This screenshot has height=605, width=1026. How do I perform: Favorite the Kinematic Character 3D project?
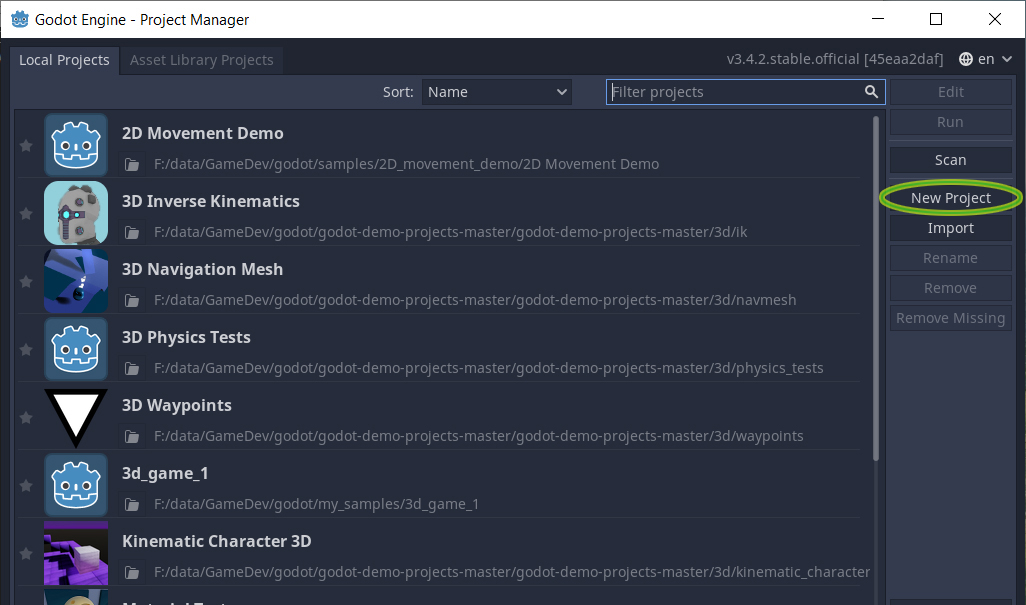coord(26,553)
